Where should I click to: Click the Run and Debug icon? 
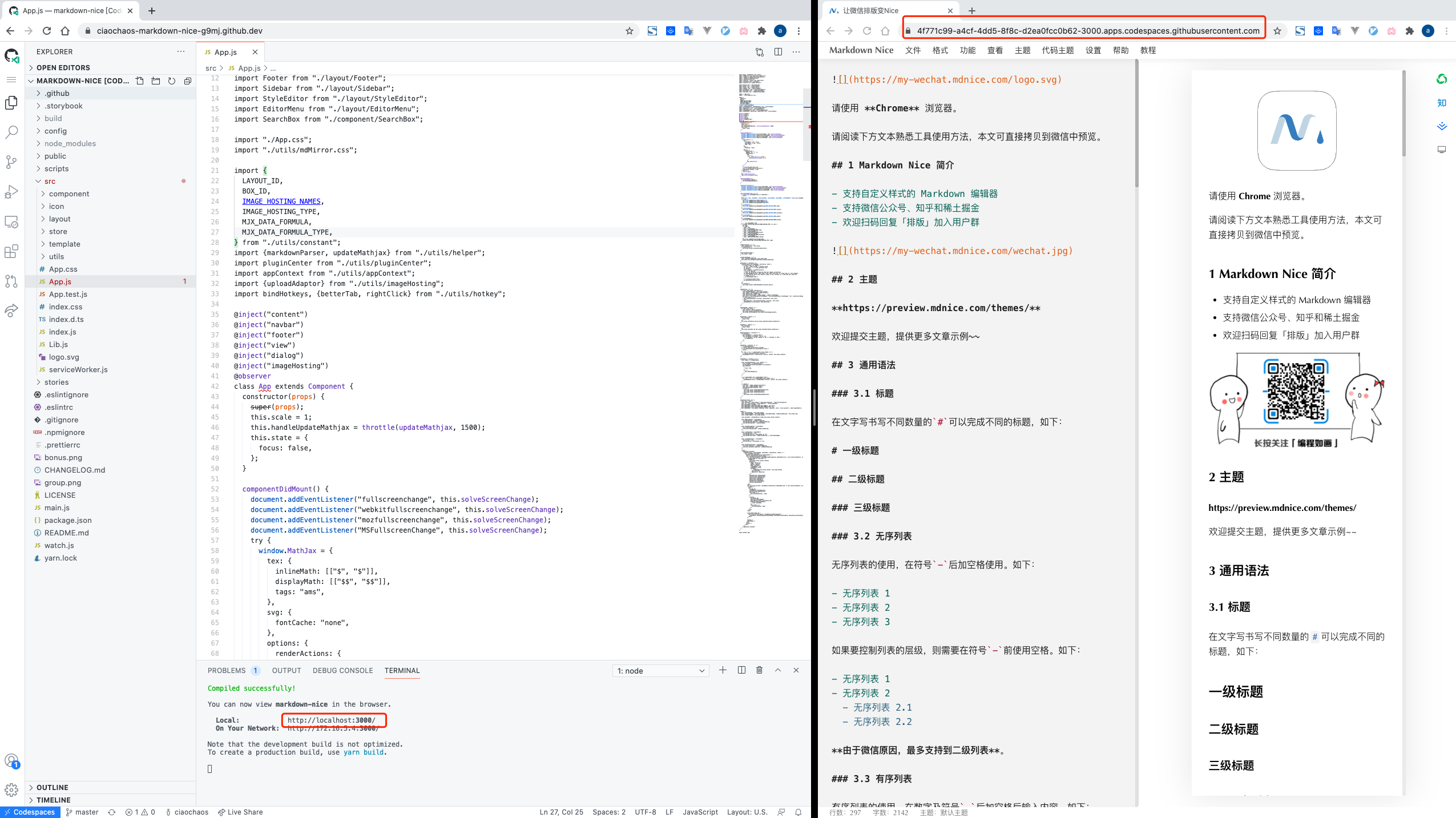(x=11, y=192)
